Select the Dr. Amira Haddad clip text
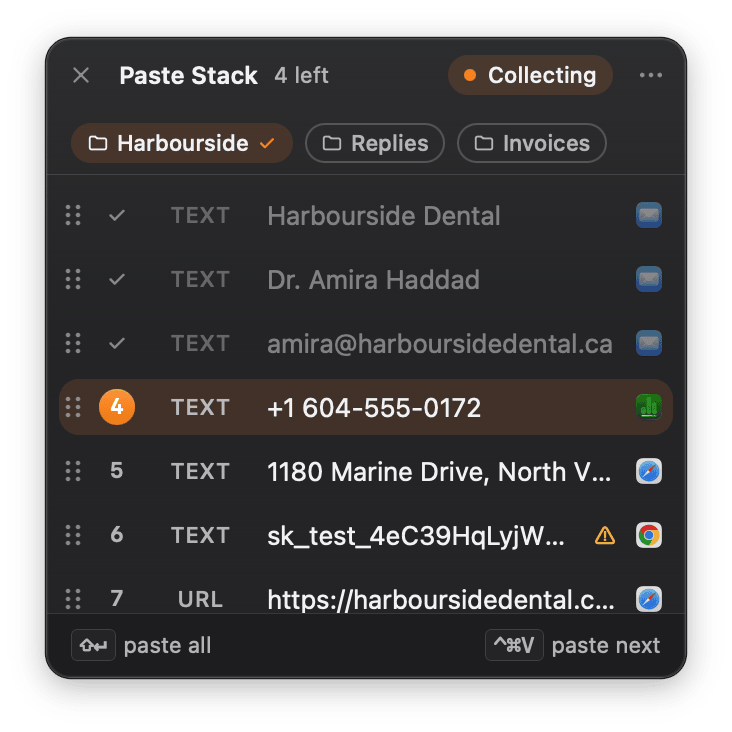732x732 pixels. click(x=373, y=280)
